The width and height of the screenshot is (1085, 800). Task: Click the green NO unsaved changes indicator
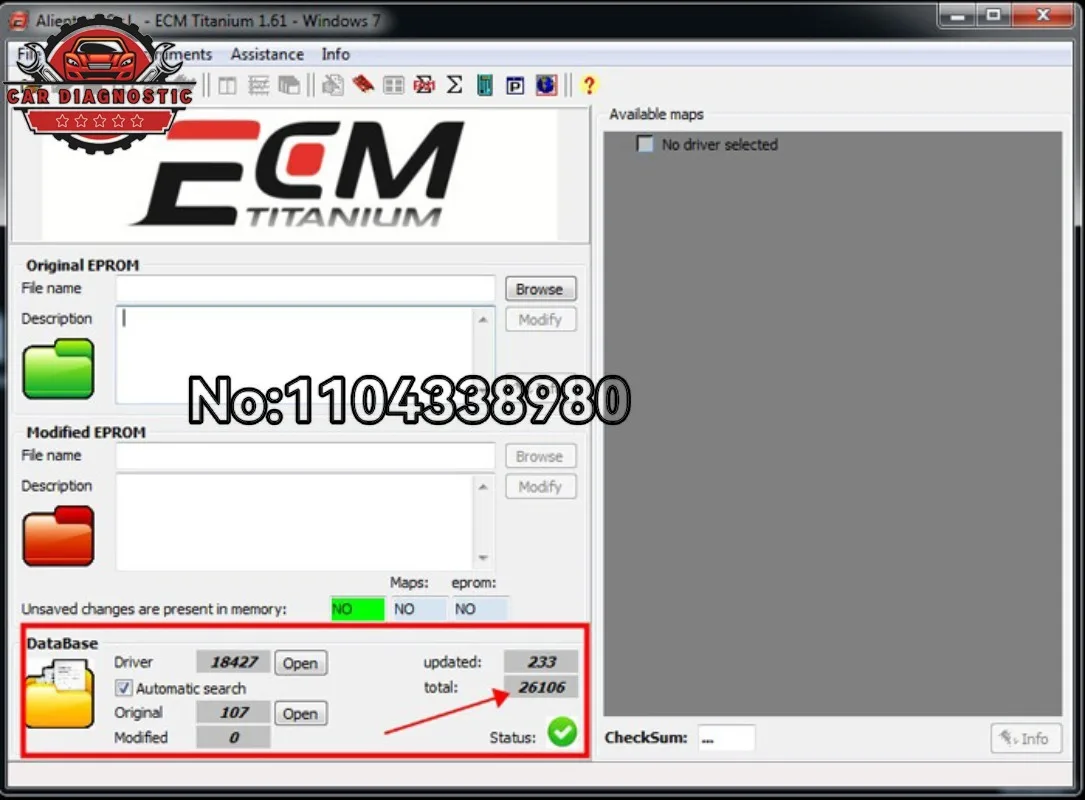(358, 609)
